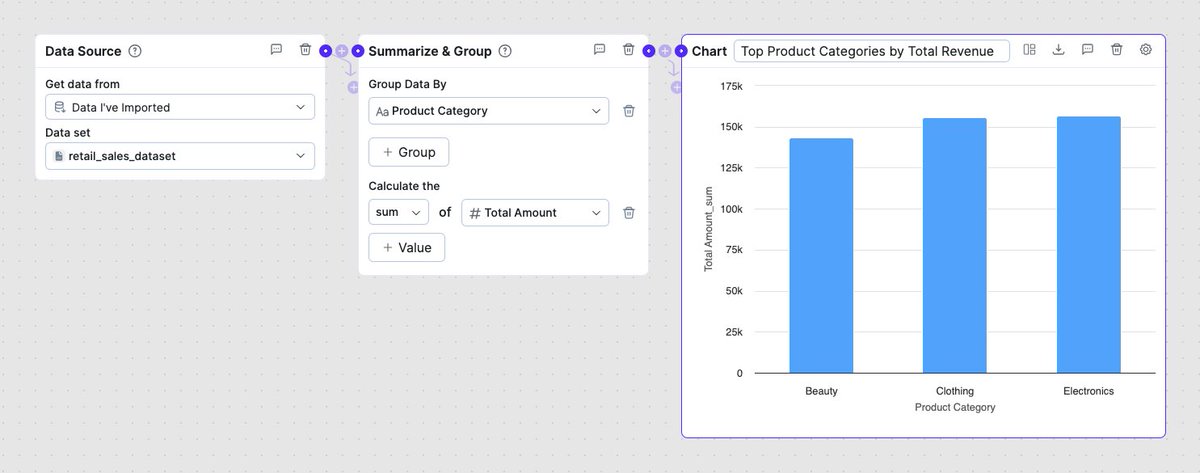
Task: Open the retail_sales_dataset data set dropdown
Action: 180,156
